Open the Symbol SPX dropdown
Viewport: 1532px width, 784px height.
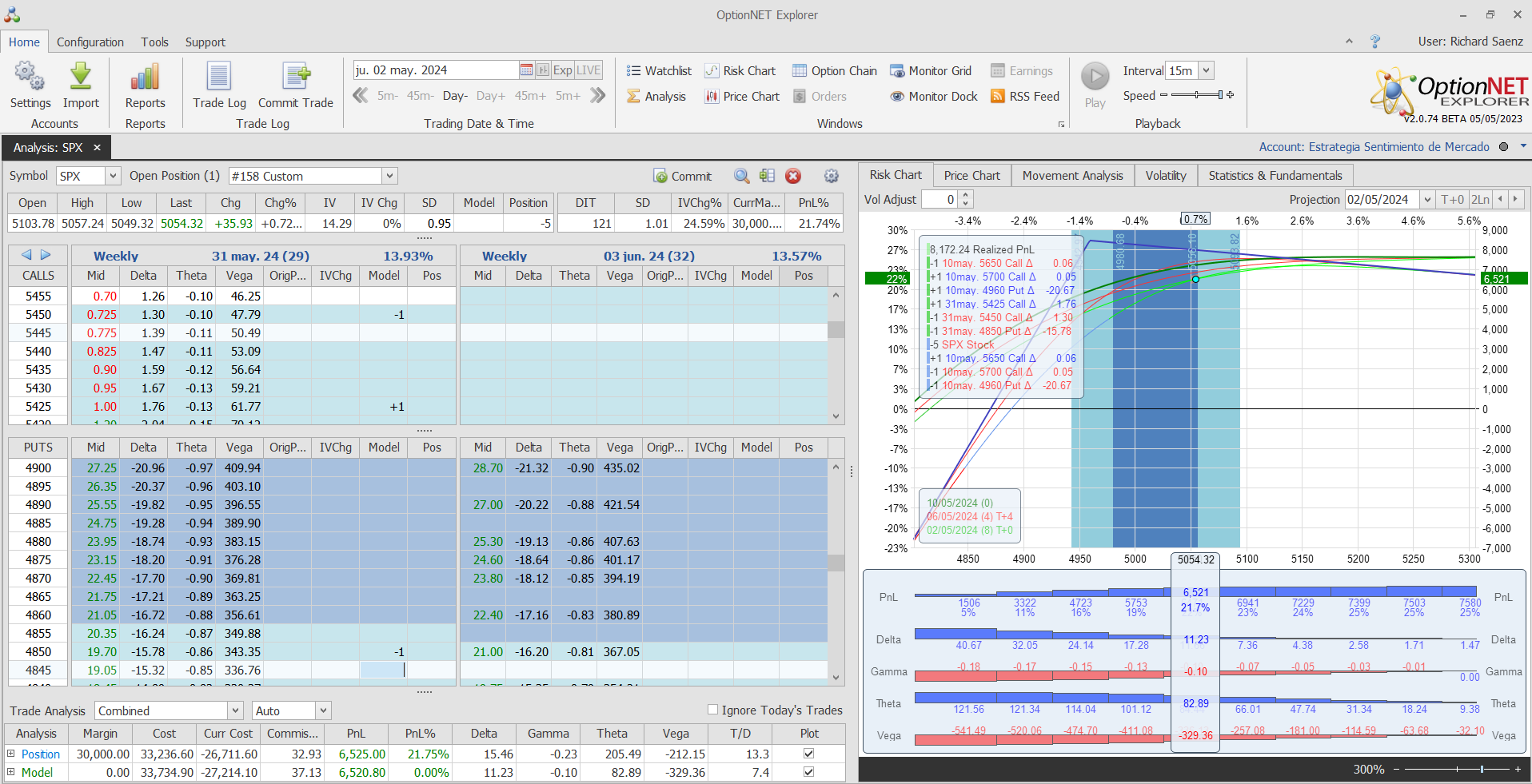(x=113, y=176)
